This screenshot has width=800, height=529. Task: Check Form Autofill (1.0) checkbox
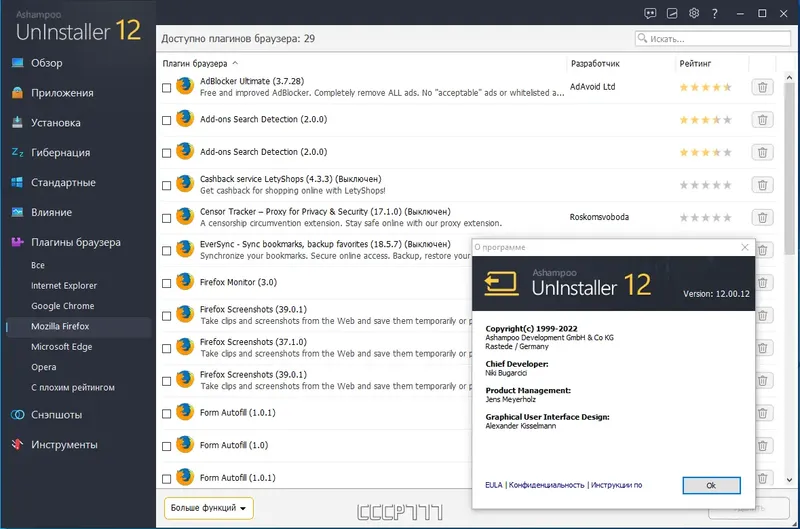166,446
